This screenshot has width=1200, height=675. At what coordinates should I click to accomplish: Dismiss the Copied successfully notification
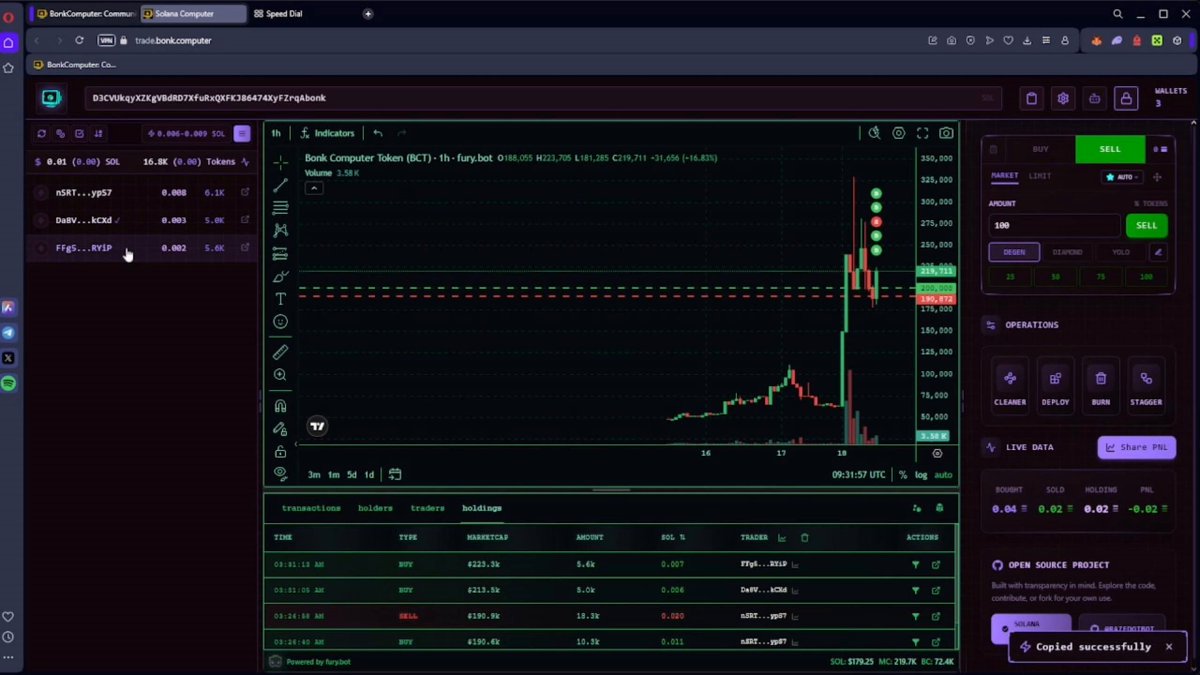tap(1168, 647)
